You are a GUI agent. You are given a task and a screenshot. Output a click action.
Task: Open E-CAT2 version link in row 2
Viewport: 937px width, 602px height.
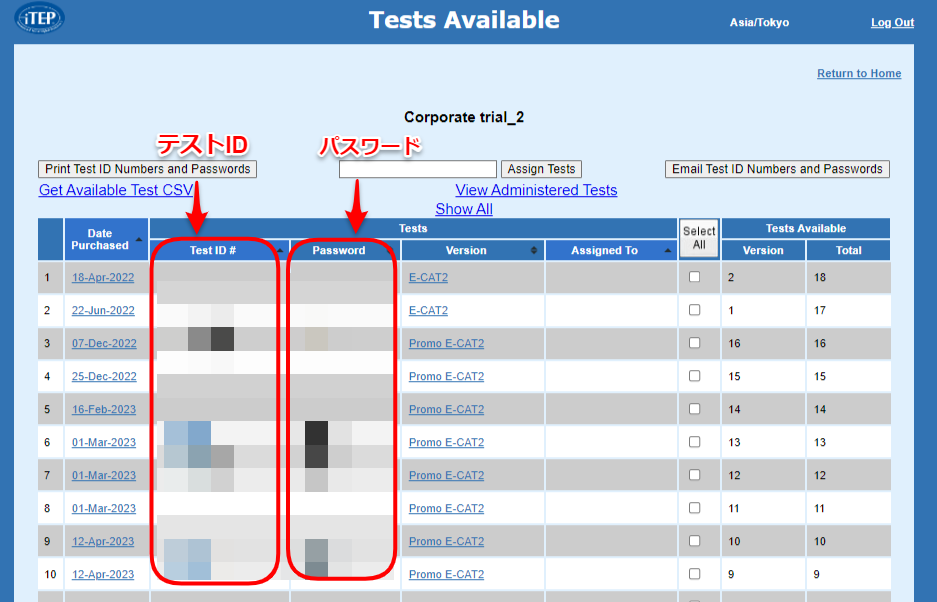428,310
